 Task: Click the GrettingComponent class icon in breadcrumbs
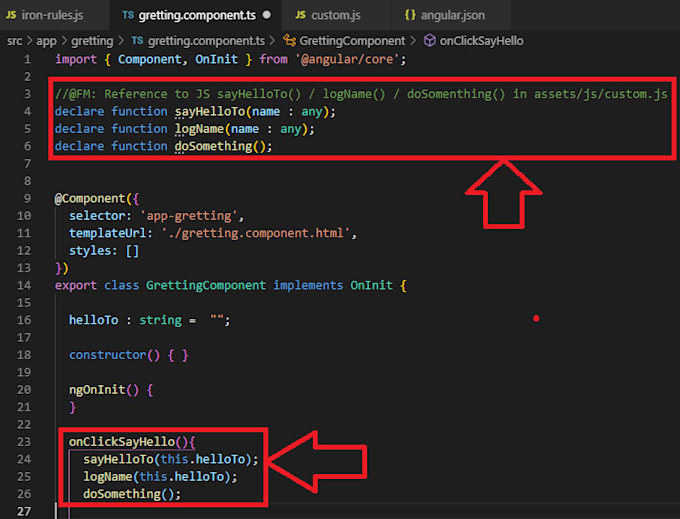click(289, 41)
